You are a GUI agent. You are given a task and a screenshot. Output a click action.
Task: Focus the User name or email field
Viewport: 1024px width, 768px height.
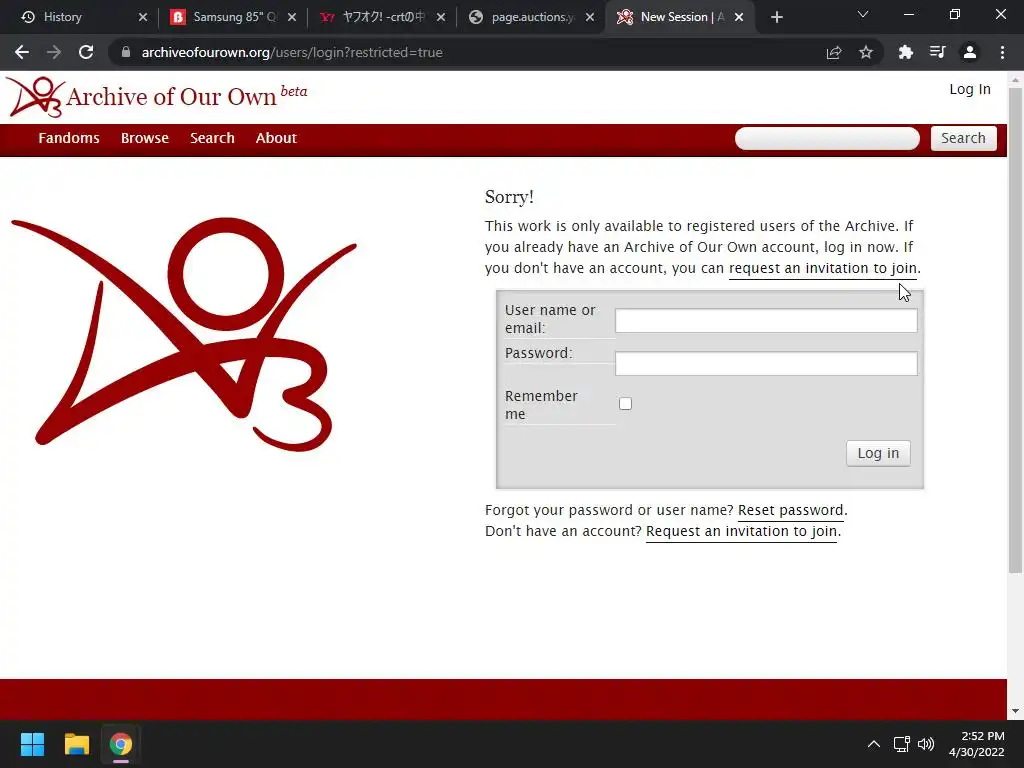click(766, 321)
